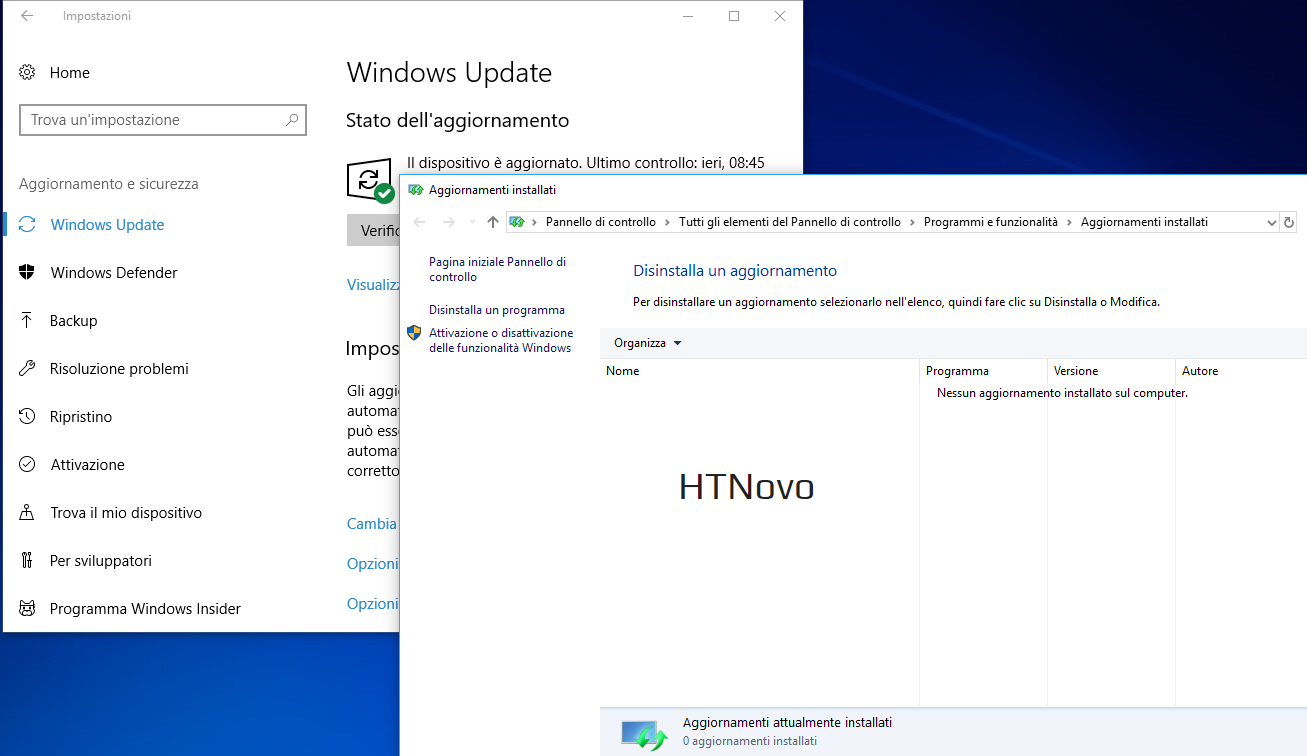This screenshot has width=1307, height=756.
Task: Go to Attivazione settings page
Action: [x=88, y=465]
